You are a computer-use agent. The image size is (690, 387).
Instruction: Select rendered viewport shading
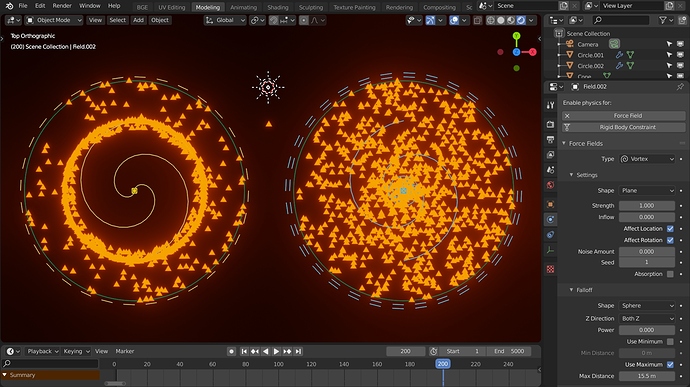coord(521,20)
